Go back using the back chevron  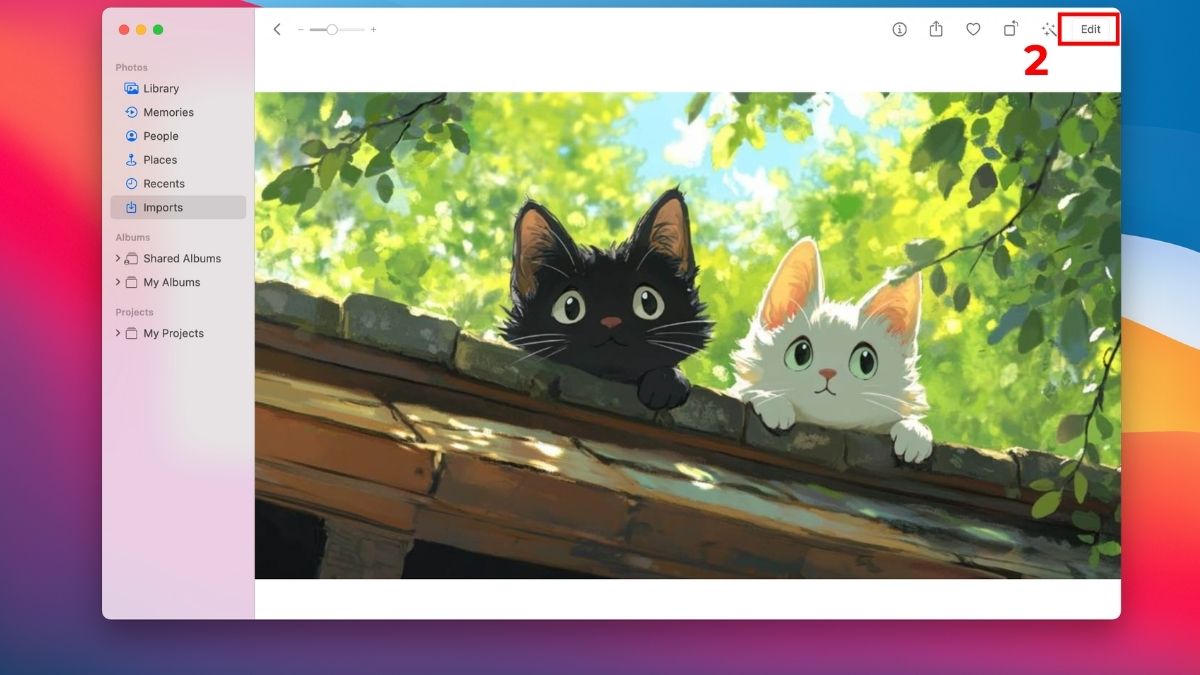(x=277, y=30)
